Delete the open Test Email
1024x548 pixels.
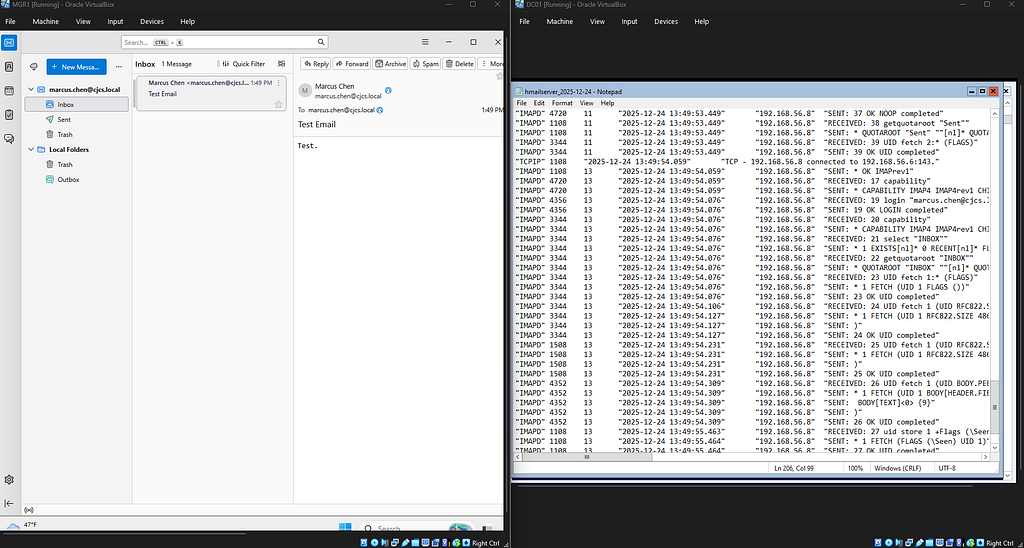tap(460, 64)
